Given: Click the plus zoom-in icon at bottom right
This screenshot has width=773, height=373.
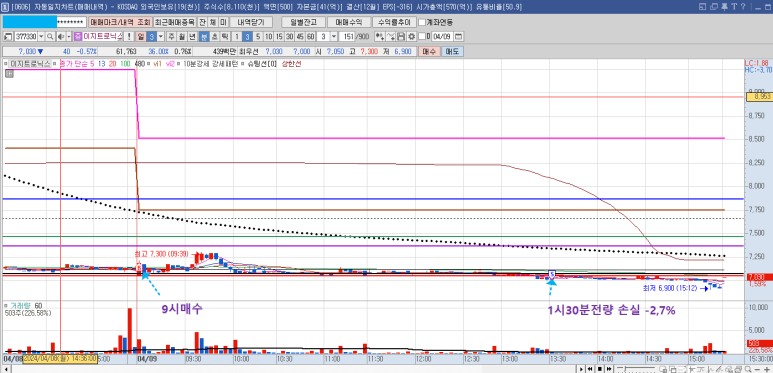Looking at the screenshot, I should 767,369.
